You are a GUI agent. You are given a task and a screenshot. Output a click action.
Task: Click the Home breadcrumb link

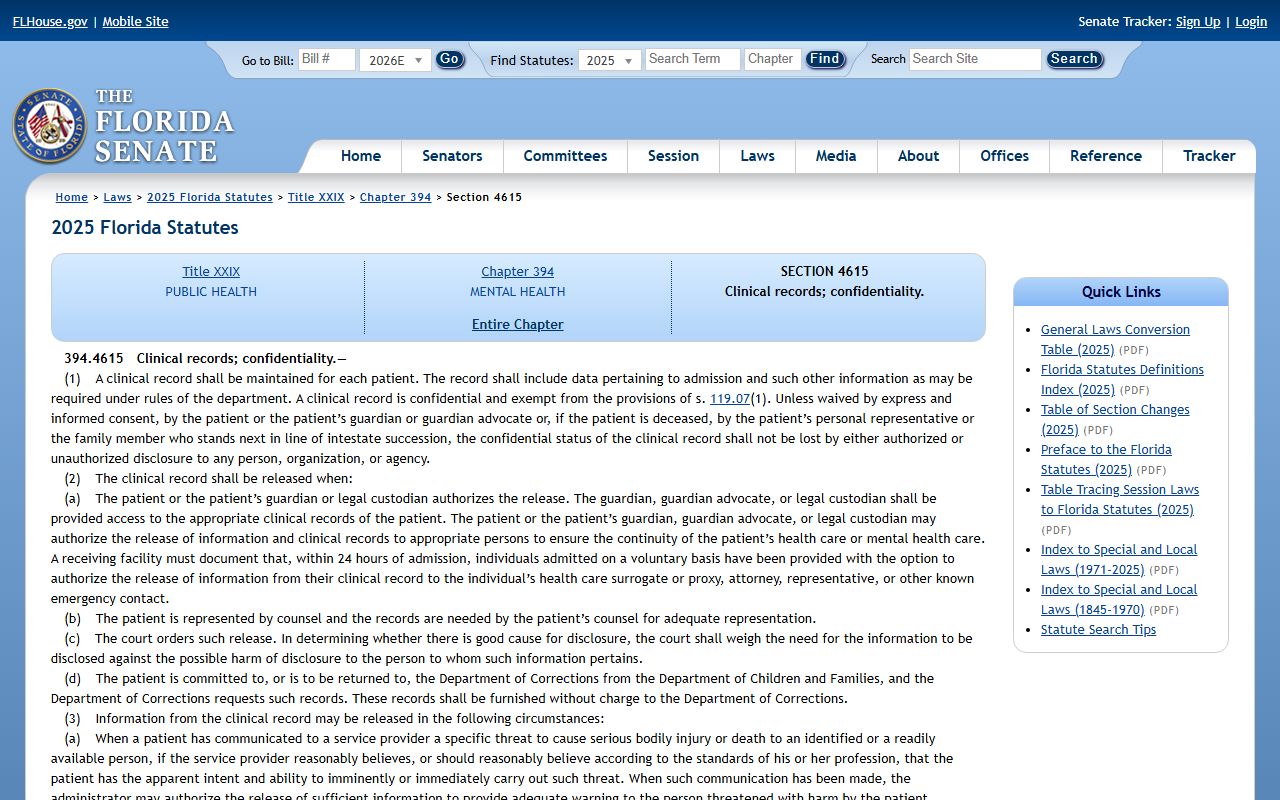pyautogui.click(x=72, y=197)
